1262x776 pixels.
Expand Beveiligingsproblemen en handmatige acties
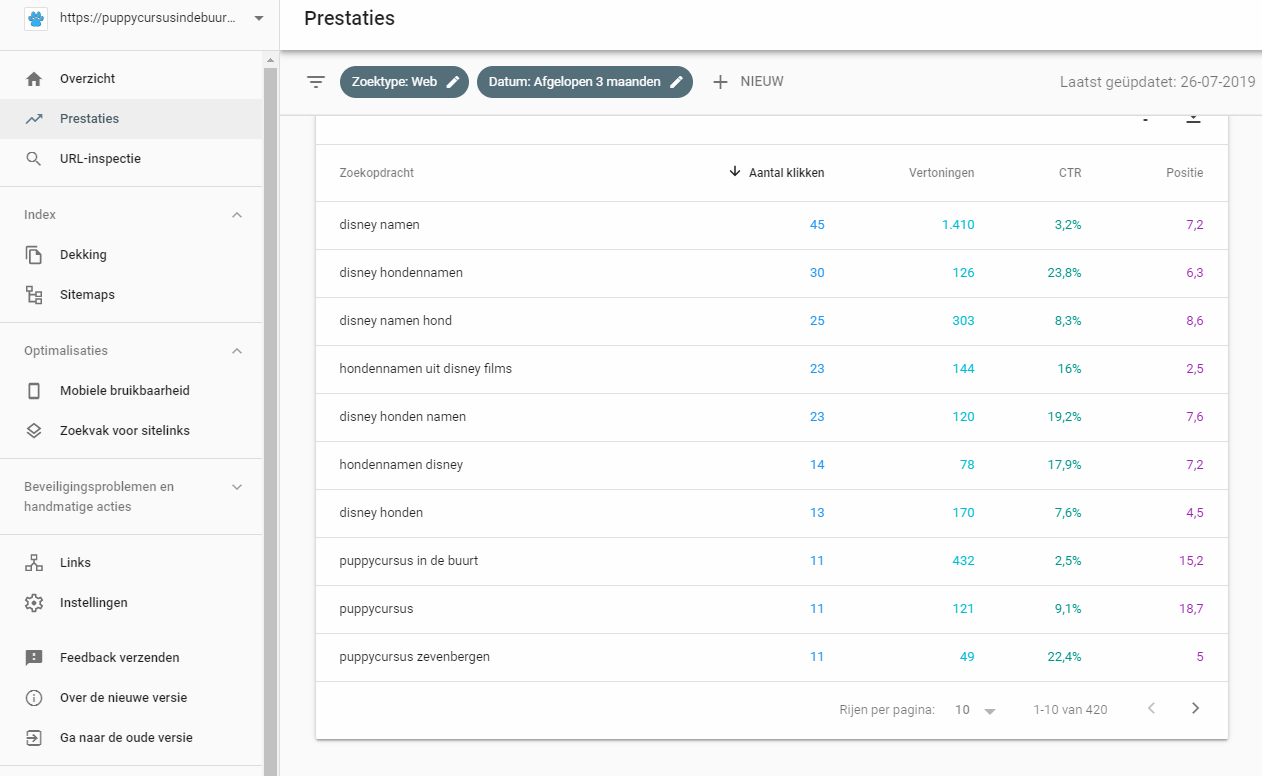point(237,487)
